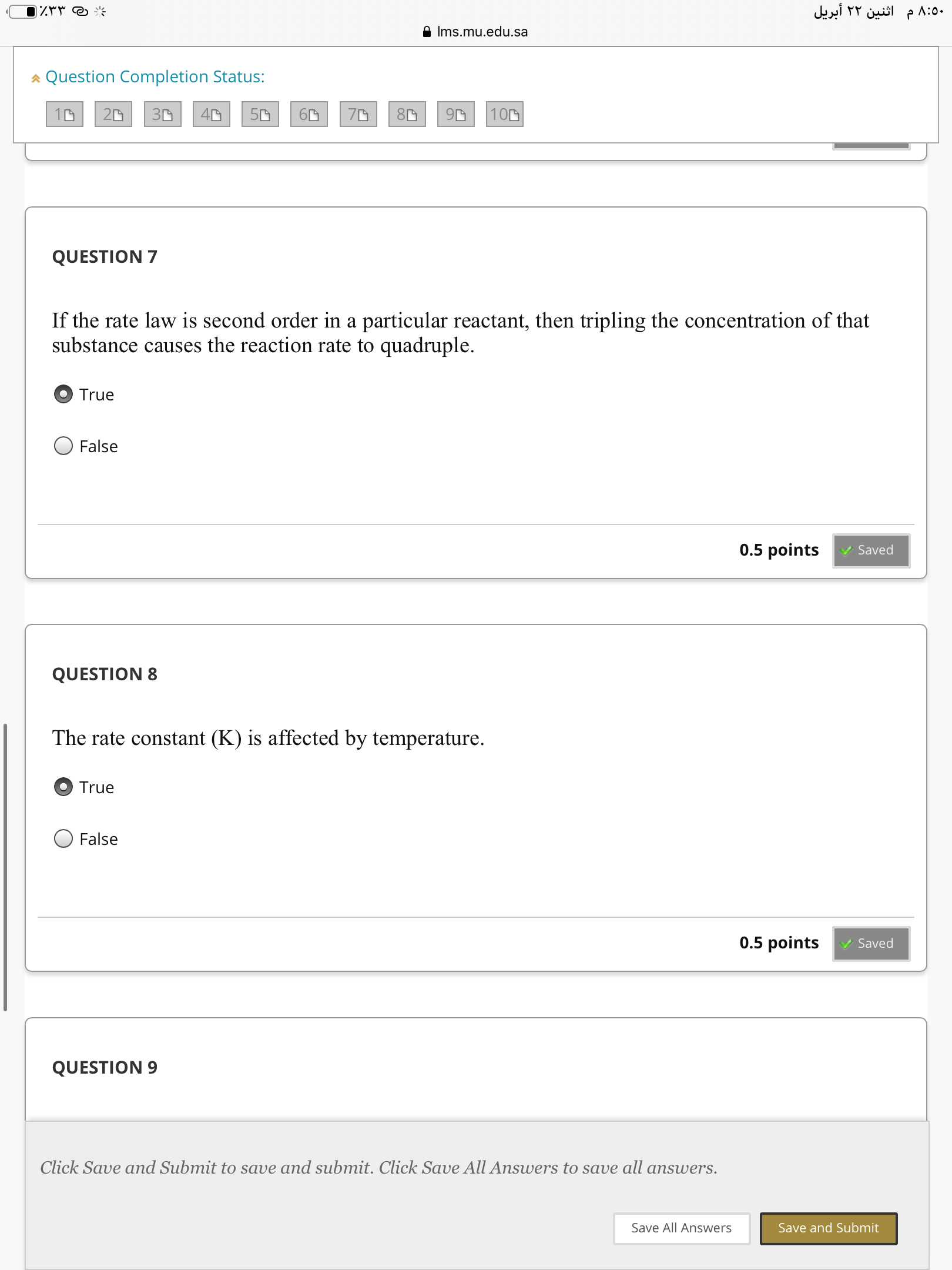The height and width of the screenshot is (1270, 952).
Task: Select False for Question 7
Action: click(x=63, y=446)
